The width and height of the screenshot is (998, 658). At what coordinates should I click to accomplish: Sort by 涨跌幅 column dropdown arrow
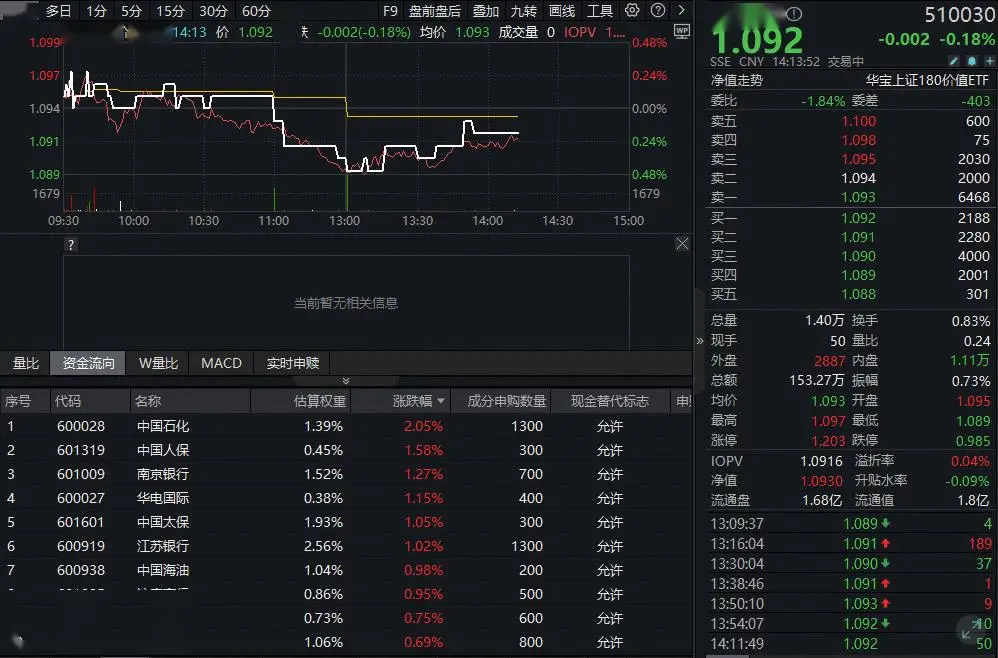[x=441, y=401]
